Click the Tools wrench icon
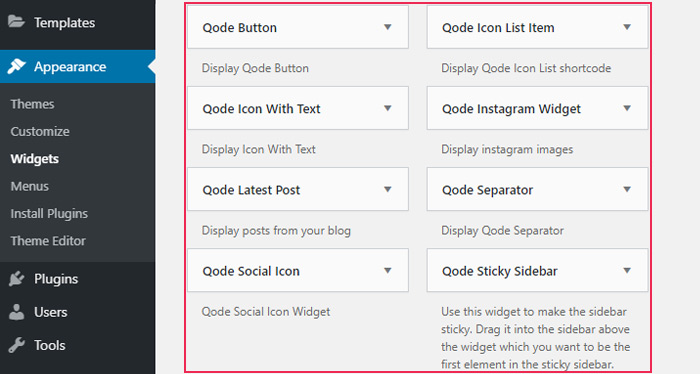Viewport: 700px width, 374px height. click(x=17, y=345)
